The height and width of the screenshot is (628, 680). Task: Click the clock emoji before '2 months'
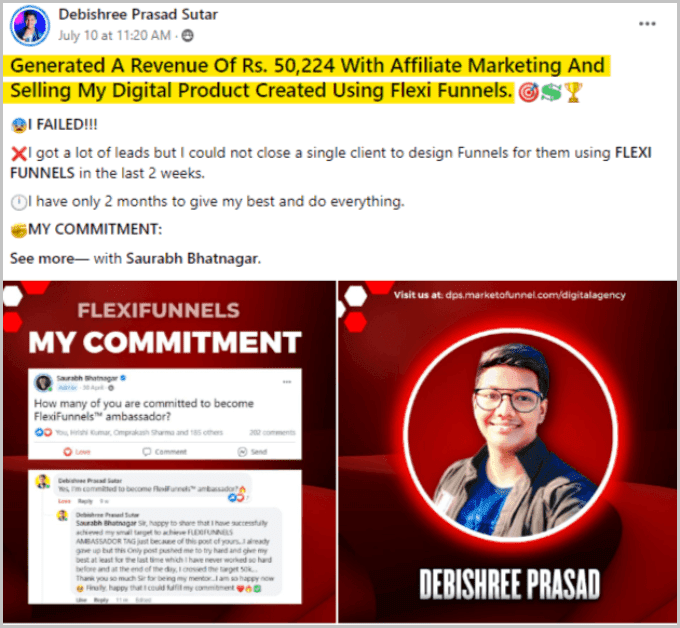click(19, 202)
